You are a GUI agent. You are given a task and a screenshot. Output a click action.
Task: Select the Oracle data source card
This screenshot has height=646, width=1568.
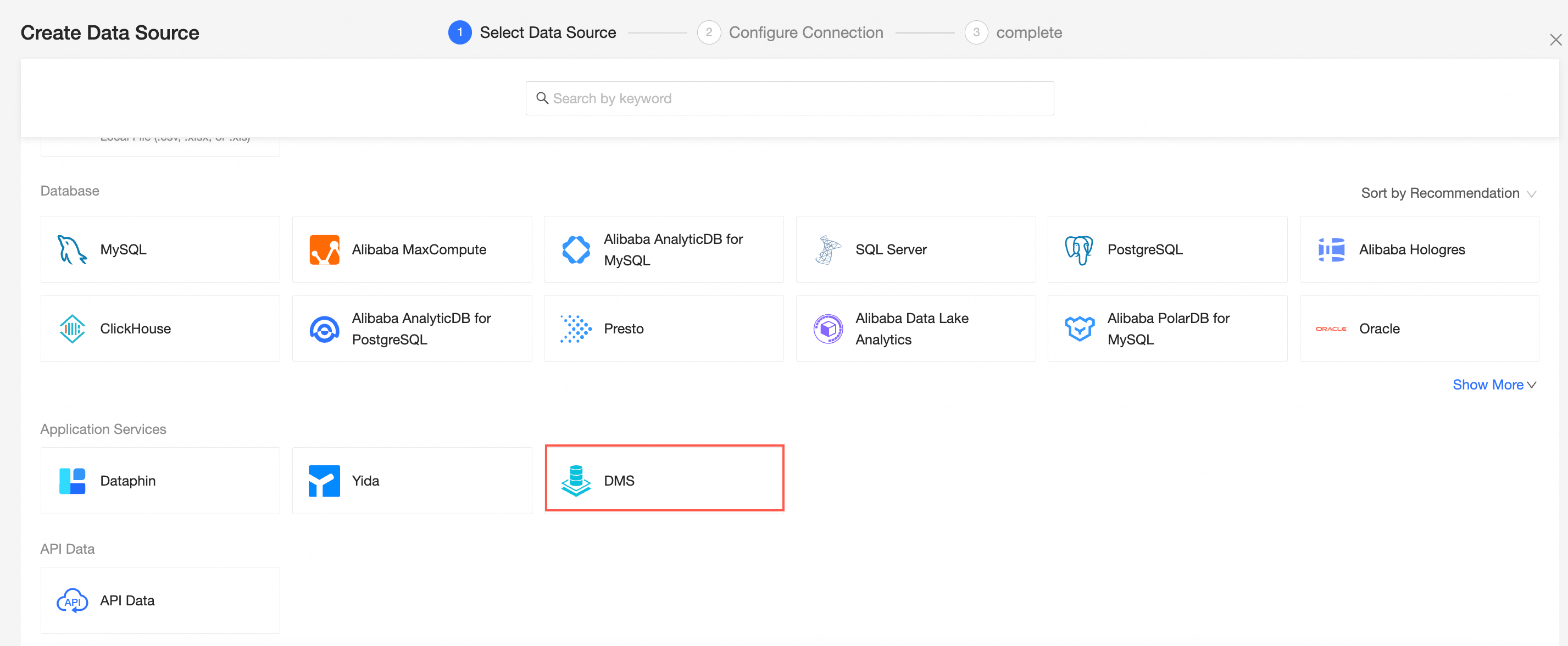click(x=1418, y=329)
